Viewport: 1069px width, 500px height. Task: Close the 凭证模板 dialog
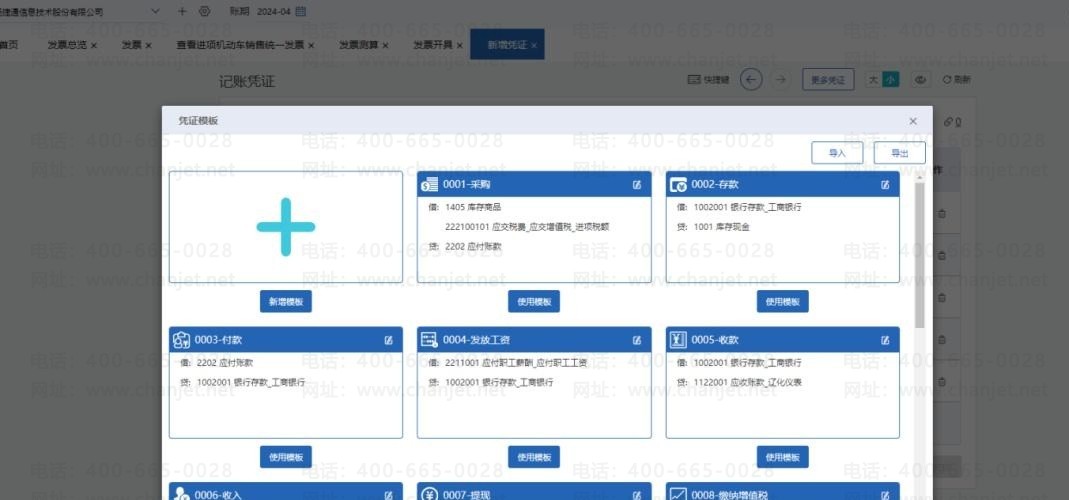click(913, 121)
